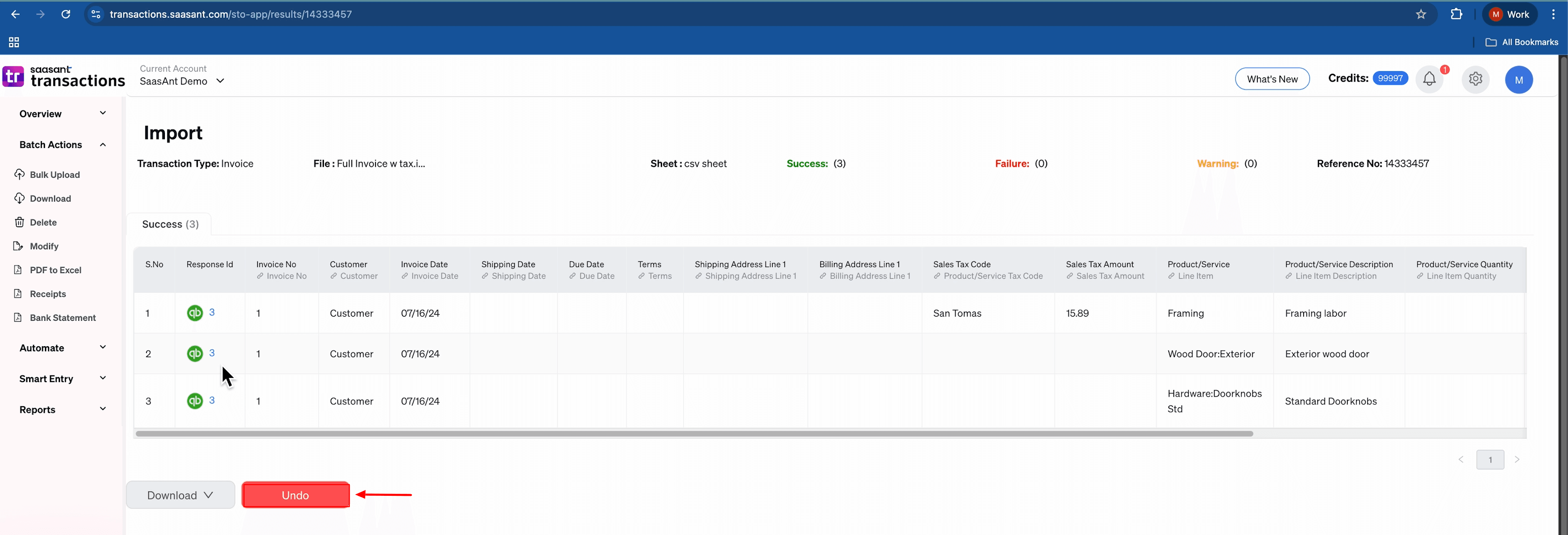The image size is (1568, 535).
Task: Open Modify in the sidebar
Action: point(37,245)
